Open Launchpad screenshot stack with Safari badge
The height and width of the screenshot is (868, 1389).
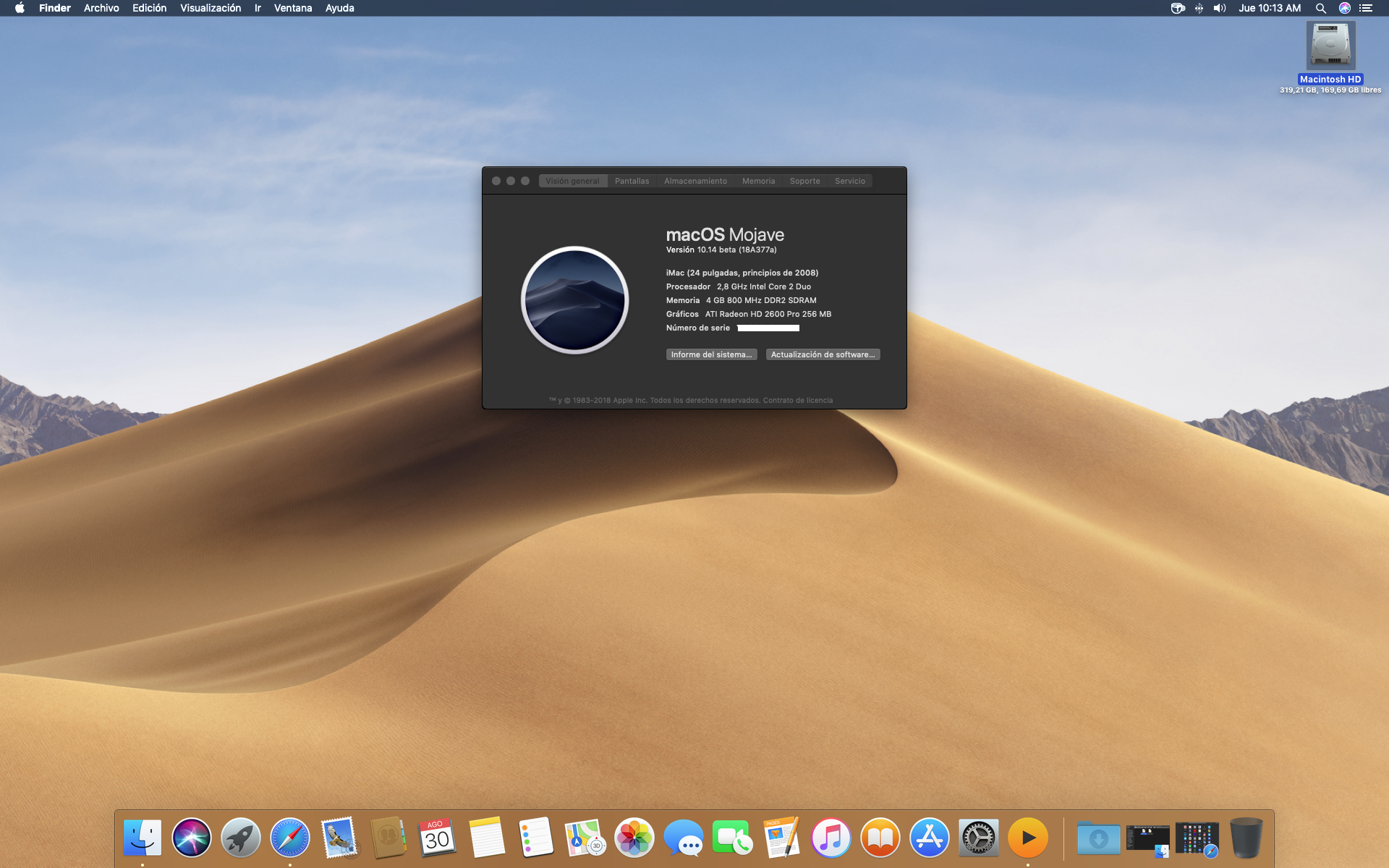click(1197, 840)
